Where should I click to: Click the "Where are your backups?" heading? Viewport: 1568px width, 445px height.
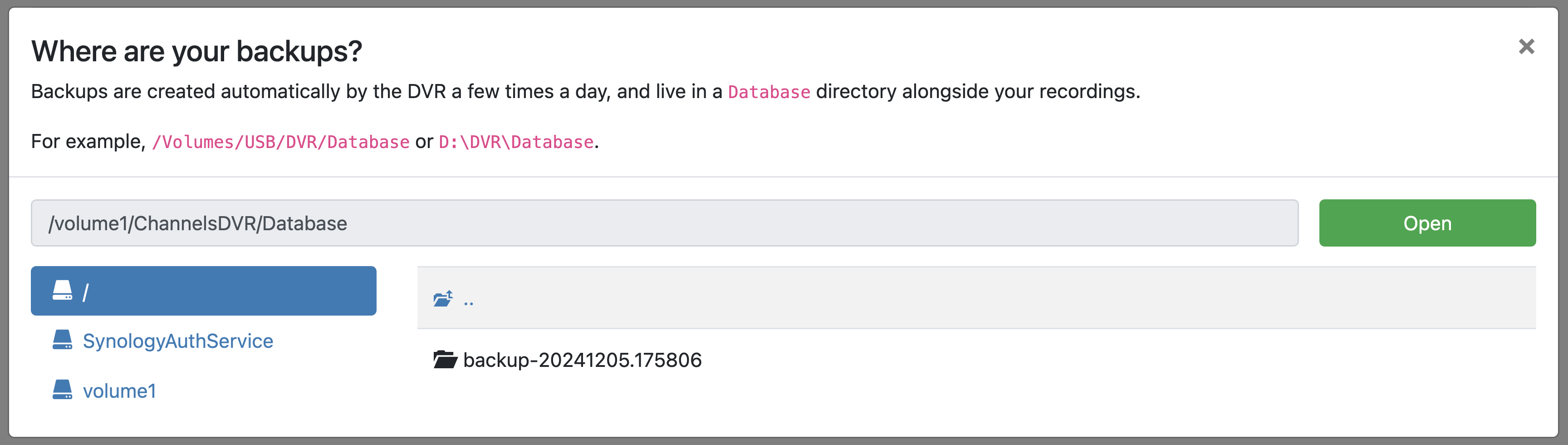196,51
